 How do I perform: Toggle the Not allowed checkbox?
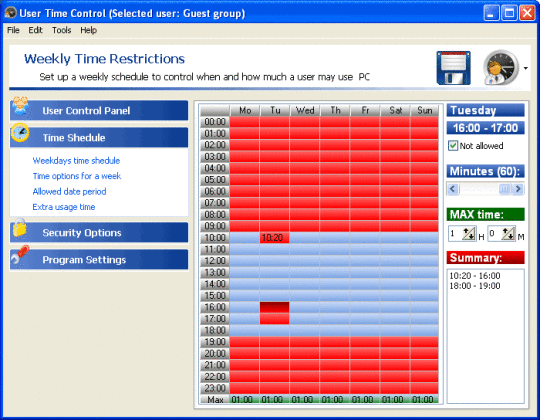[453, 146]
